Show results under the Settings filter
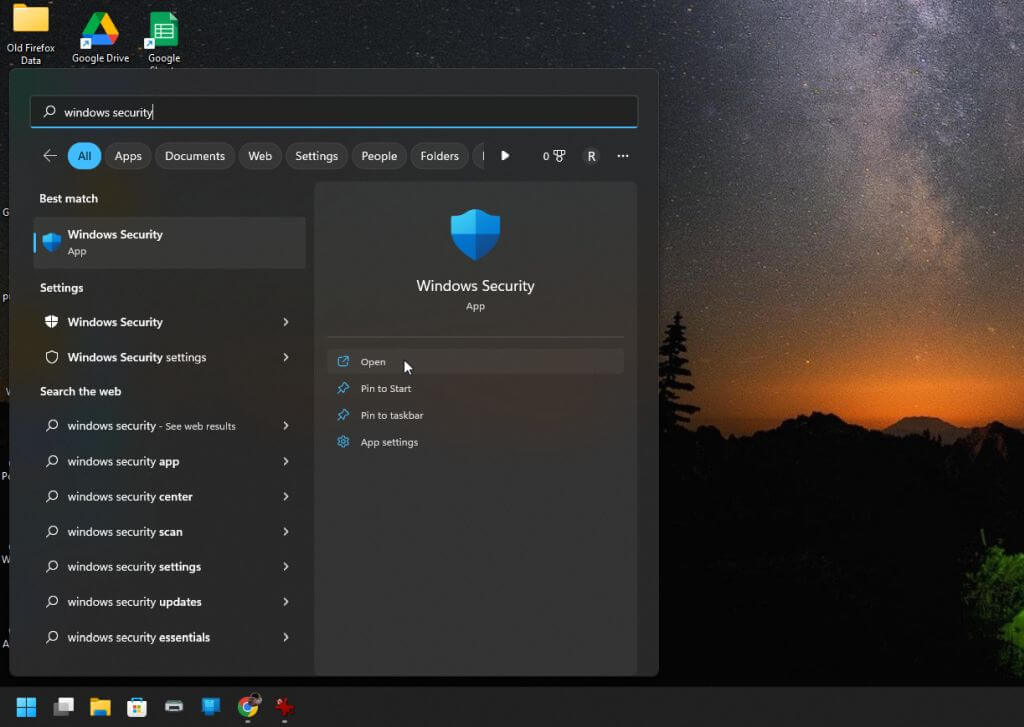This screenshot has height=727, width=1024. 316,156
